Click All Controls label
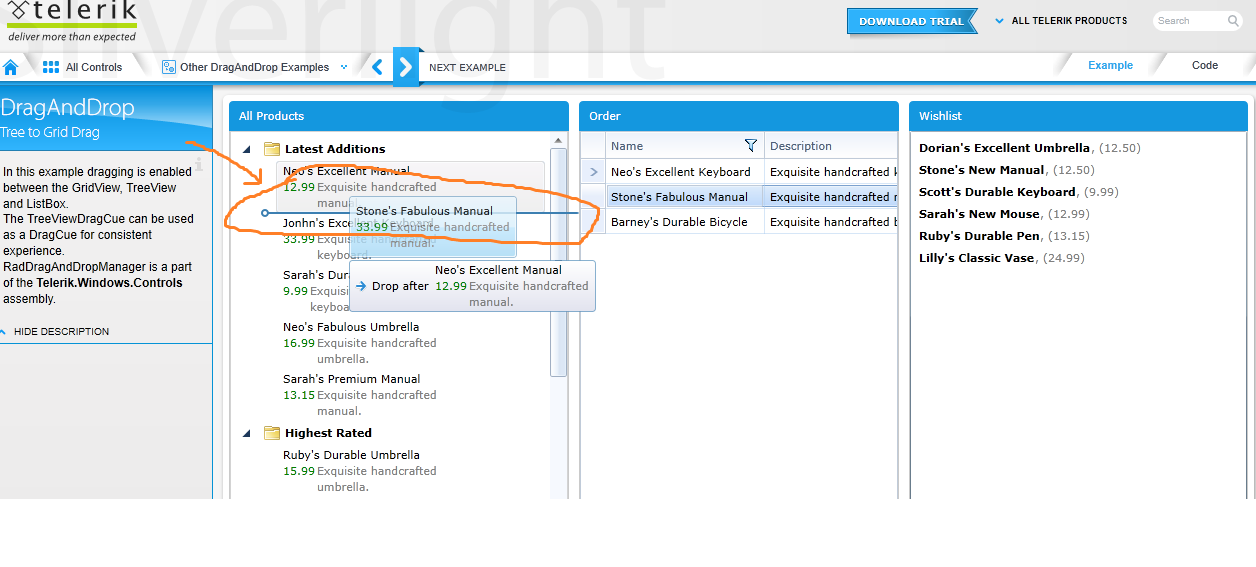Viewport: 1256px width, 567px height. tap(94, 68)
